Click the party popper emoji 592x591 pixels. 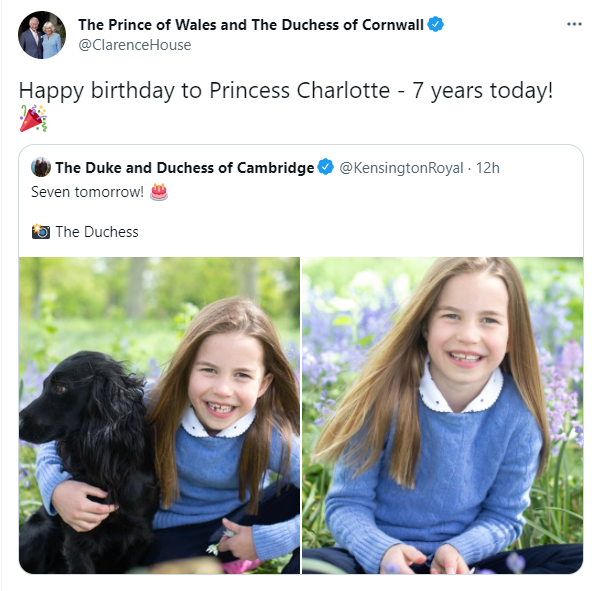point(33,118)
